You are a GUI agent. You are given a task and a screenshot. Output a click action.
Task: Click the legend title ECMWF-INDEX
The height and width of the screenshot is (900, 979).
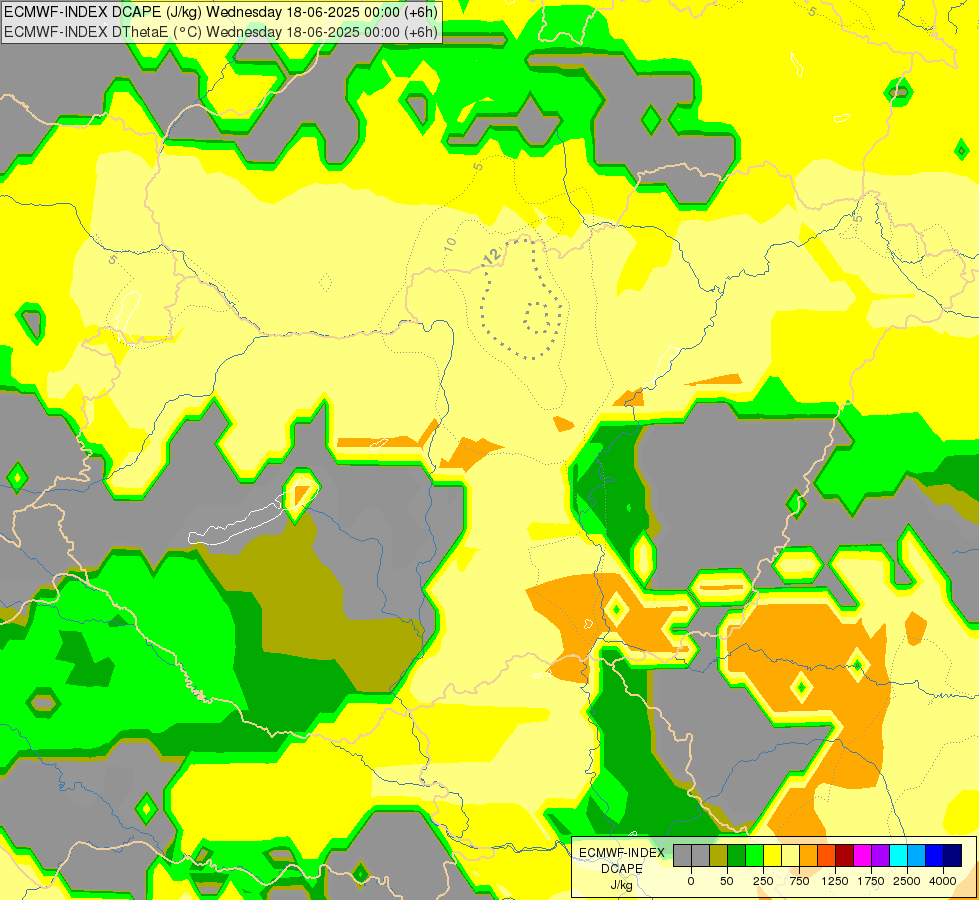click(622, 853)
